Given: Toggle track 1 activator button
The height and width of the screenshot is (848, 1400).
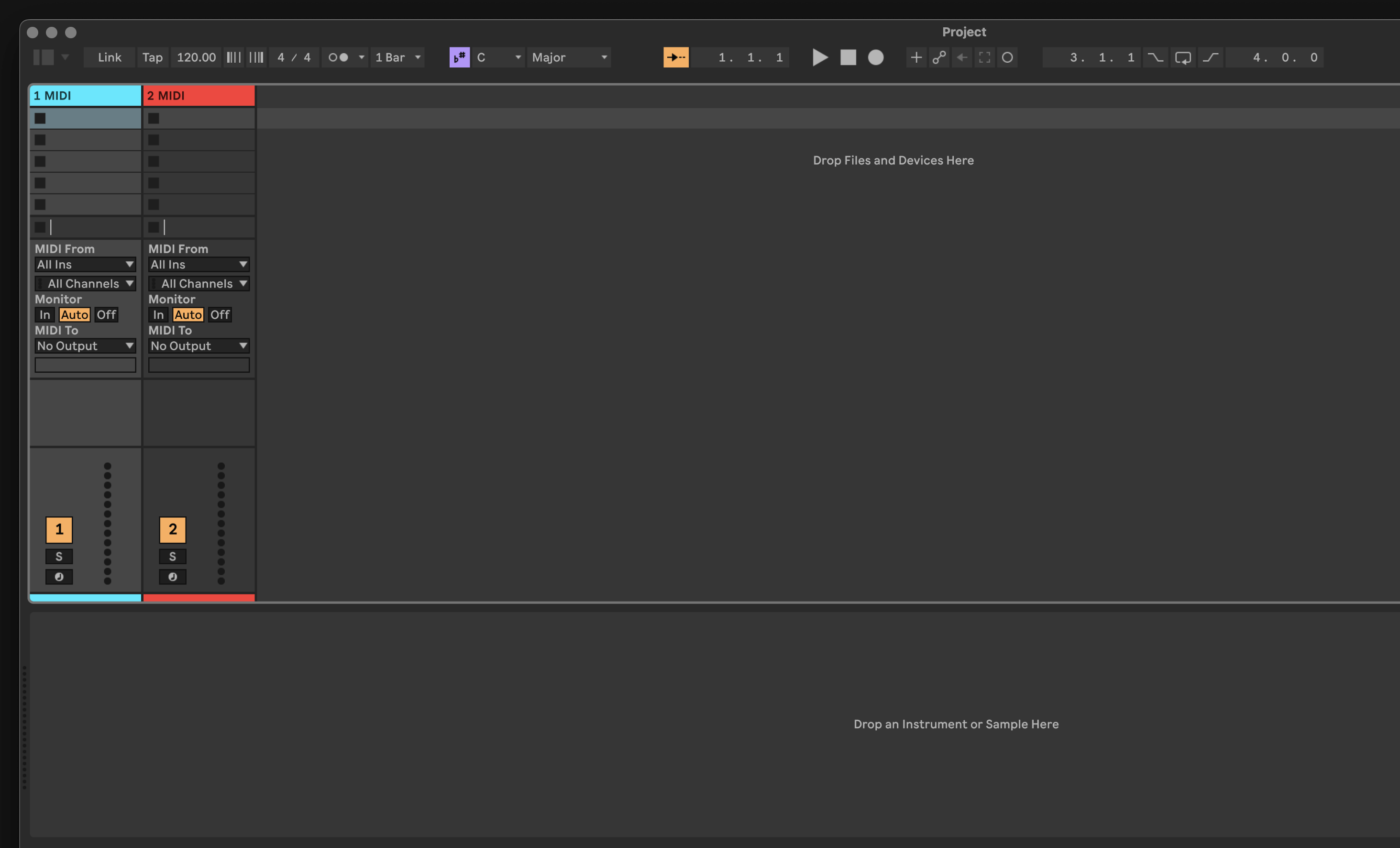Looking at the screenshot, I should point(59,530).
